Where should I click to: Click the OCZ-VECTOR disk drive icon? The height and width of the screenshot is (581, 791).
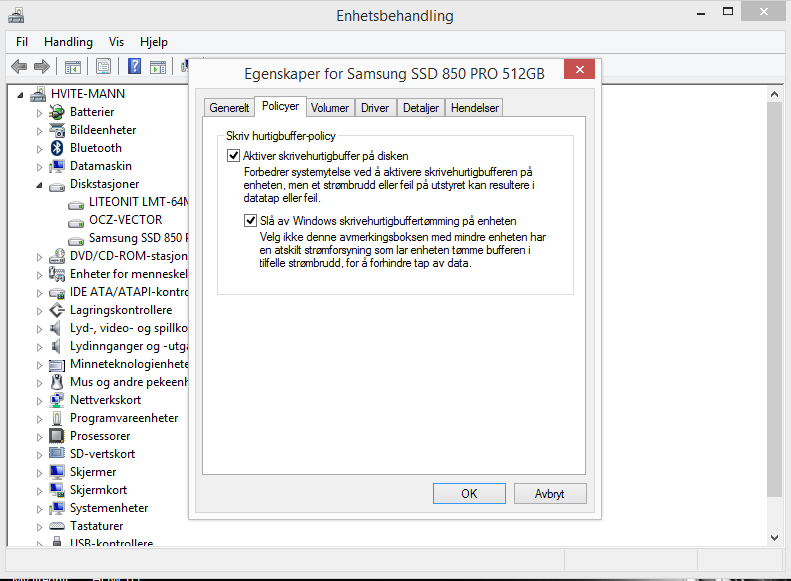click(x=76, y=223)
